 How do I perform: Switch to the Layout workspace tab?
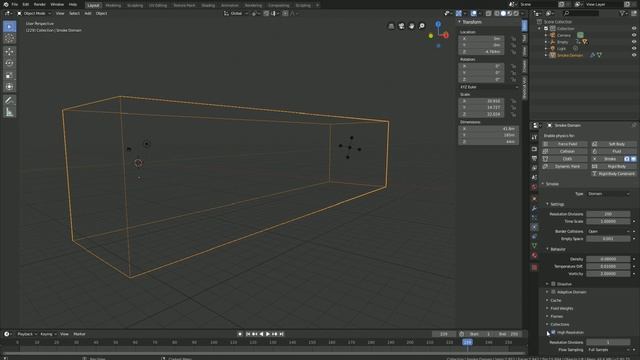93,5
